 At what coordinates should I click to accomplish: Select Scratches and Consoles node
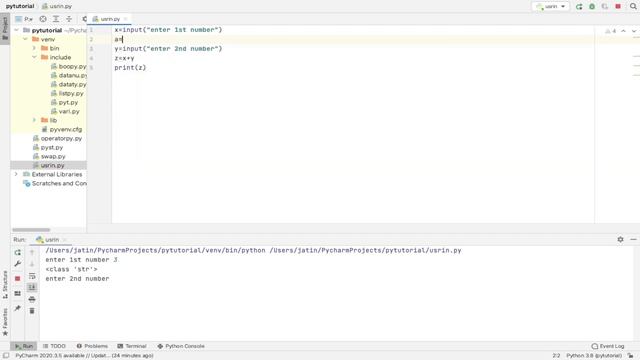click(55, 183)
